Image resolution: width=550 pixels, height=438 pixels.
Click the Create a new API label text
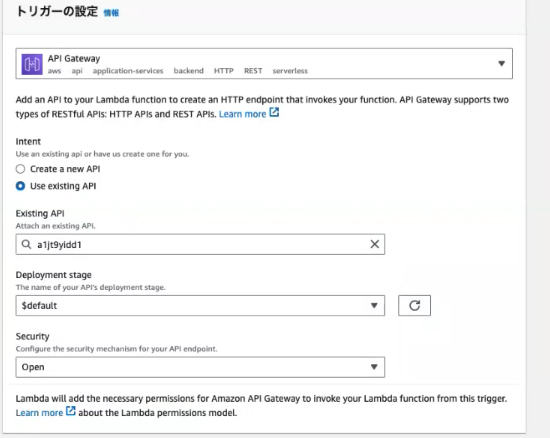pyautogui.click(x=65, y=169)
